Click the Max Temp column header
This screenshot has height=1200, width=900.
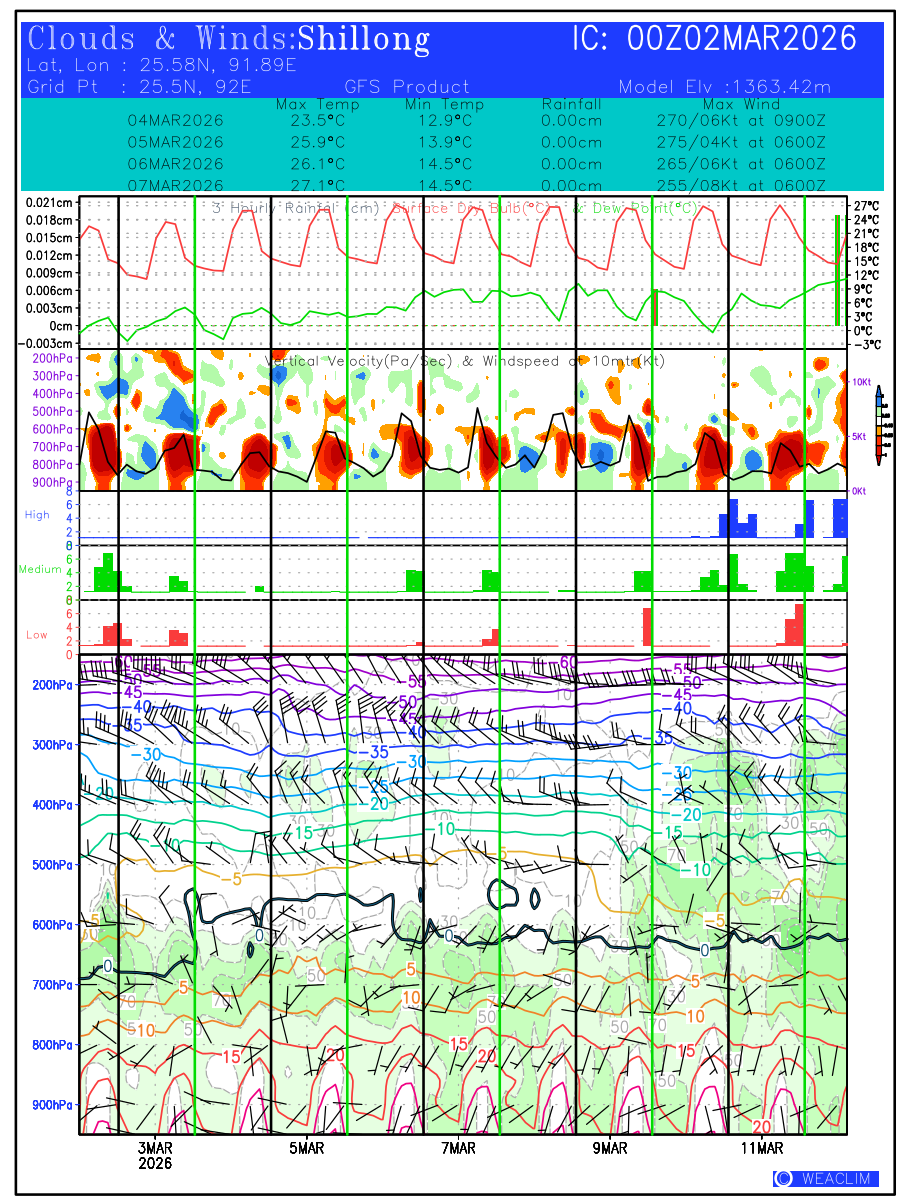317,104
